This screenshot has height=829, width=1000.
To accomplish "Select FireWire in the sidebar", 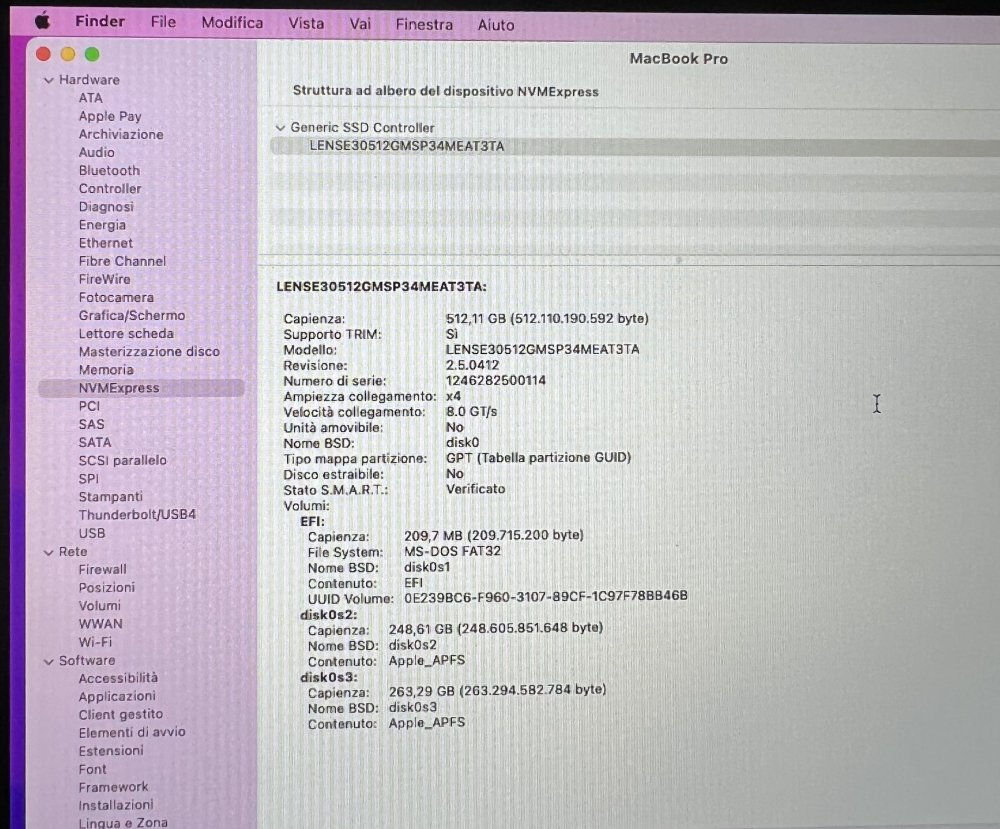I will pyautogui.click(x=104, y=279).
